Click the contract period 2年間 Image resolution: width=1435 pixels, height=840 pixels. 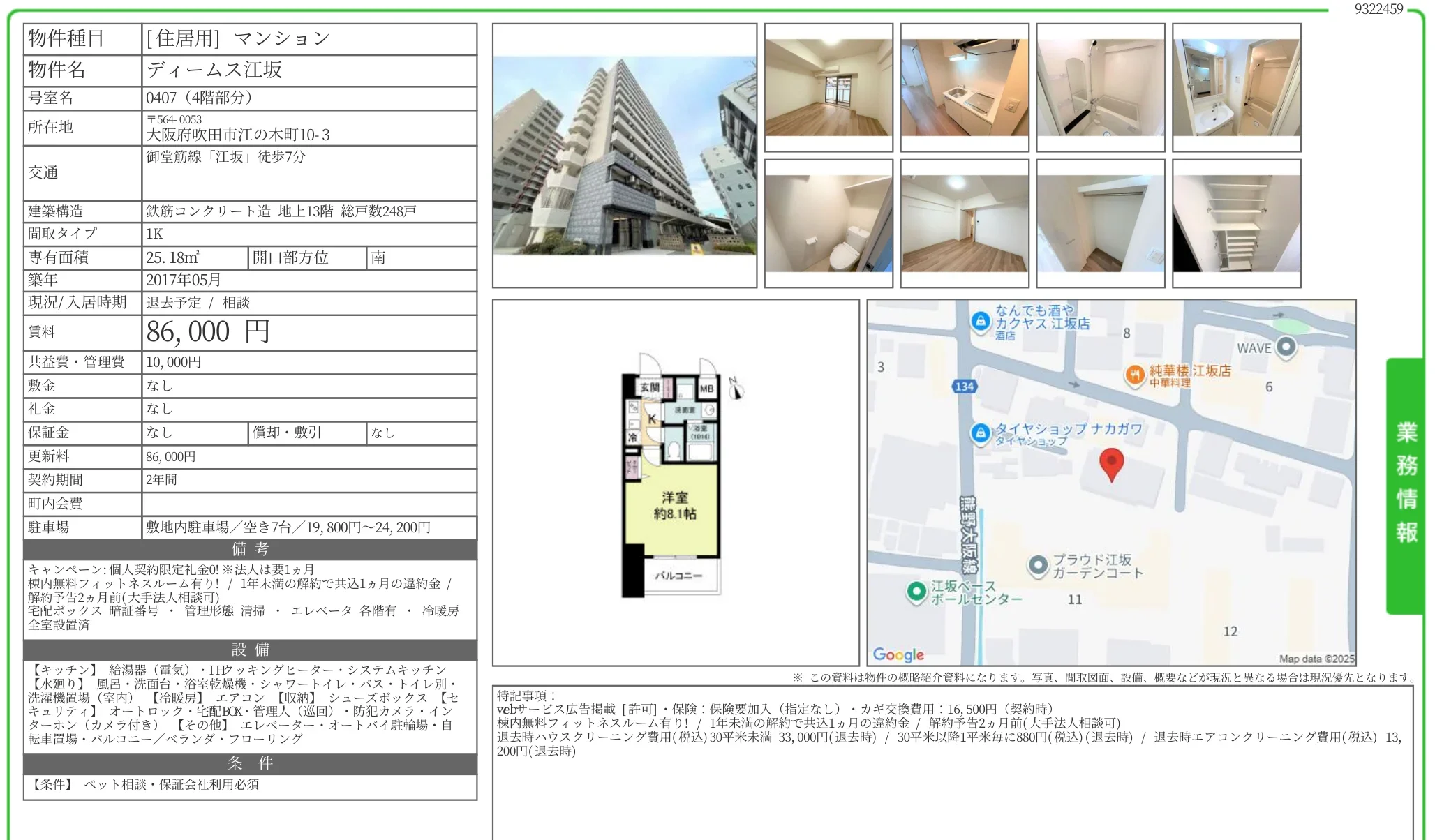click(x=161, y=480)
